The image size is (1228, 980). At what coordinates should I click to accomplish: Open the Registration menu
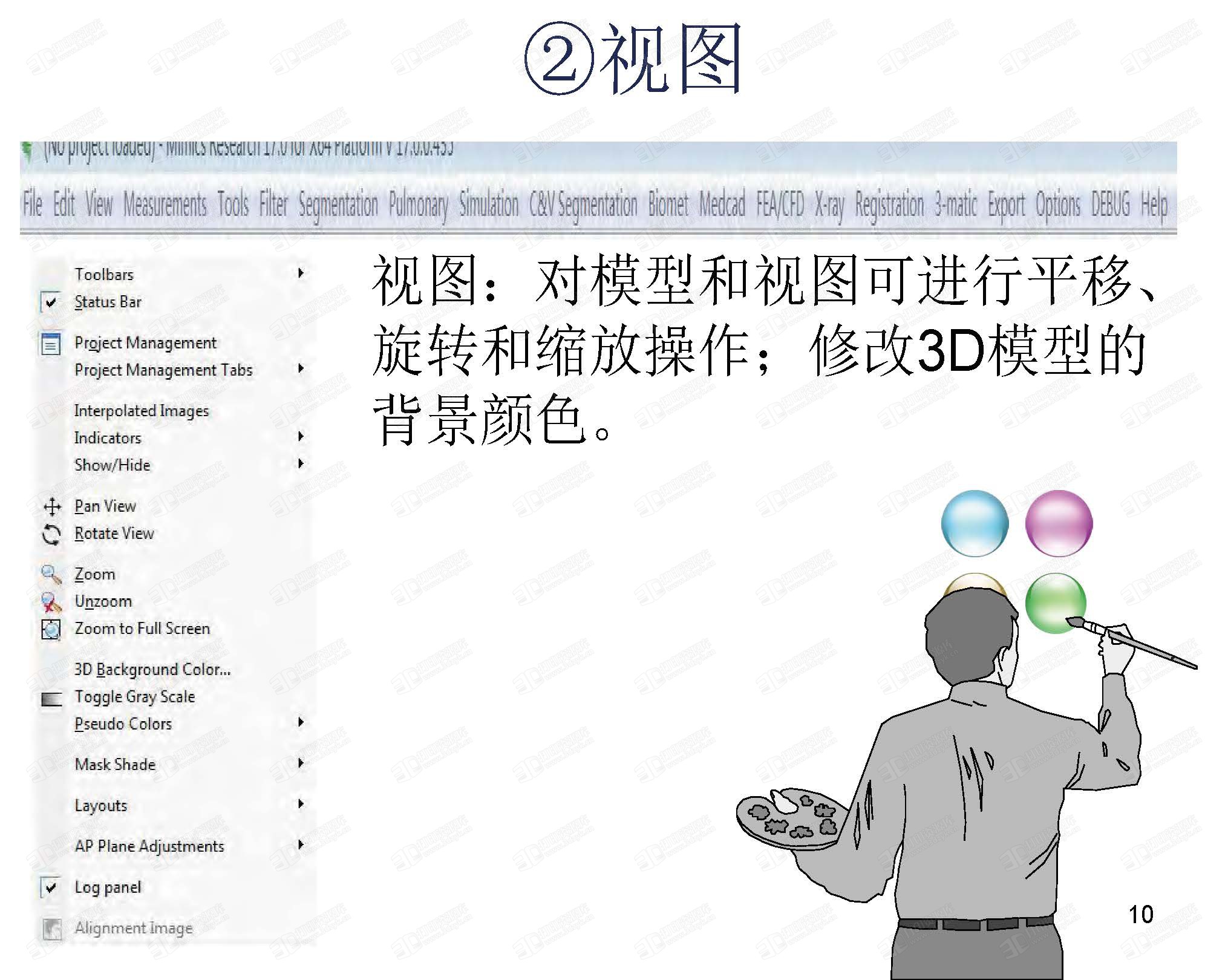(x=889, y=206)
